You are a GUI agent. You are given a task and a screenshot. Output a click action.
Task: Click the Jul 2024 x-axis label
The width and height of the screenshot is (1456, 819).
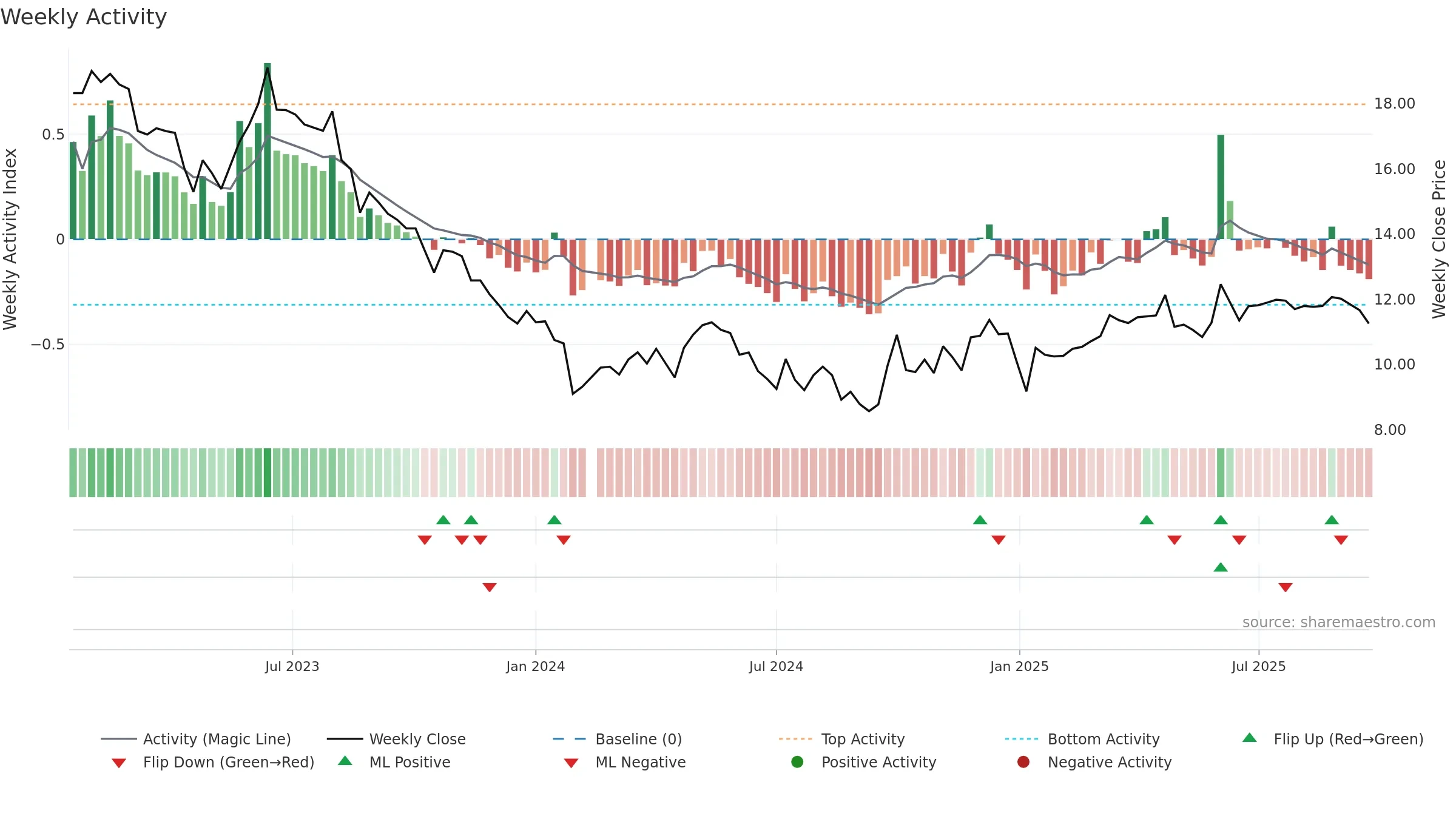776,666
